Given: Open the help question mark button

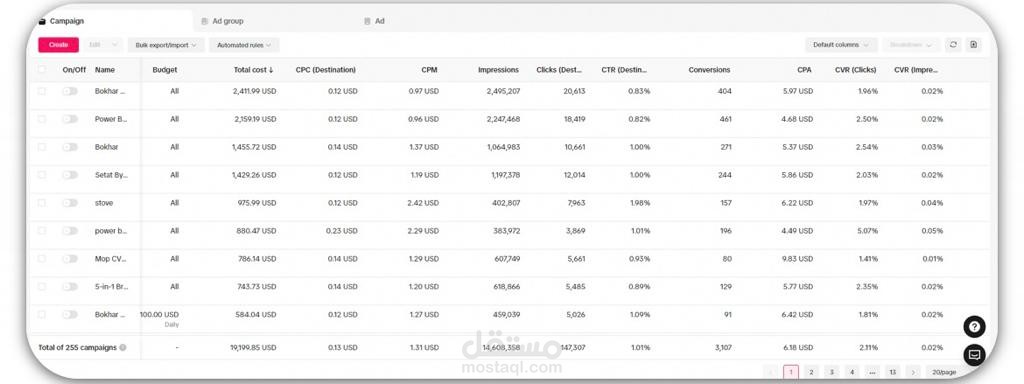Looking at the screenshot, I should [x=974, y=327].
